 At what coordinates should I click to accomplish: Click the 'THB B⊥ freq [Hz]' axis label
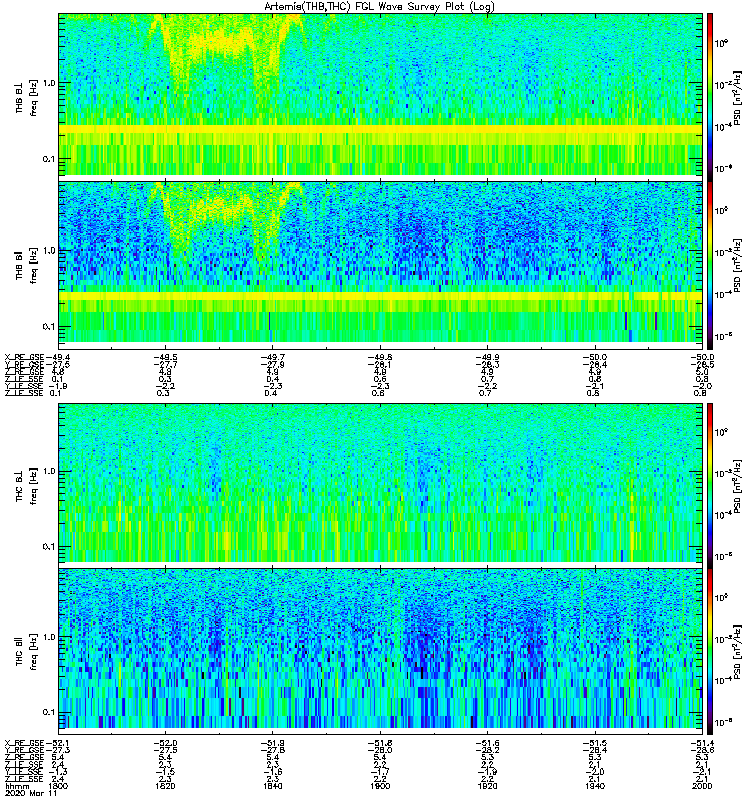26,98
